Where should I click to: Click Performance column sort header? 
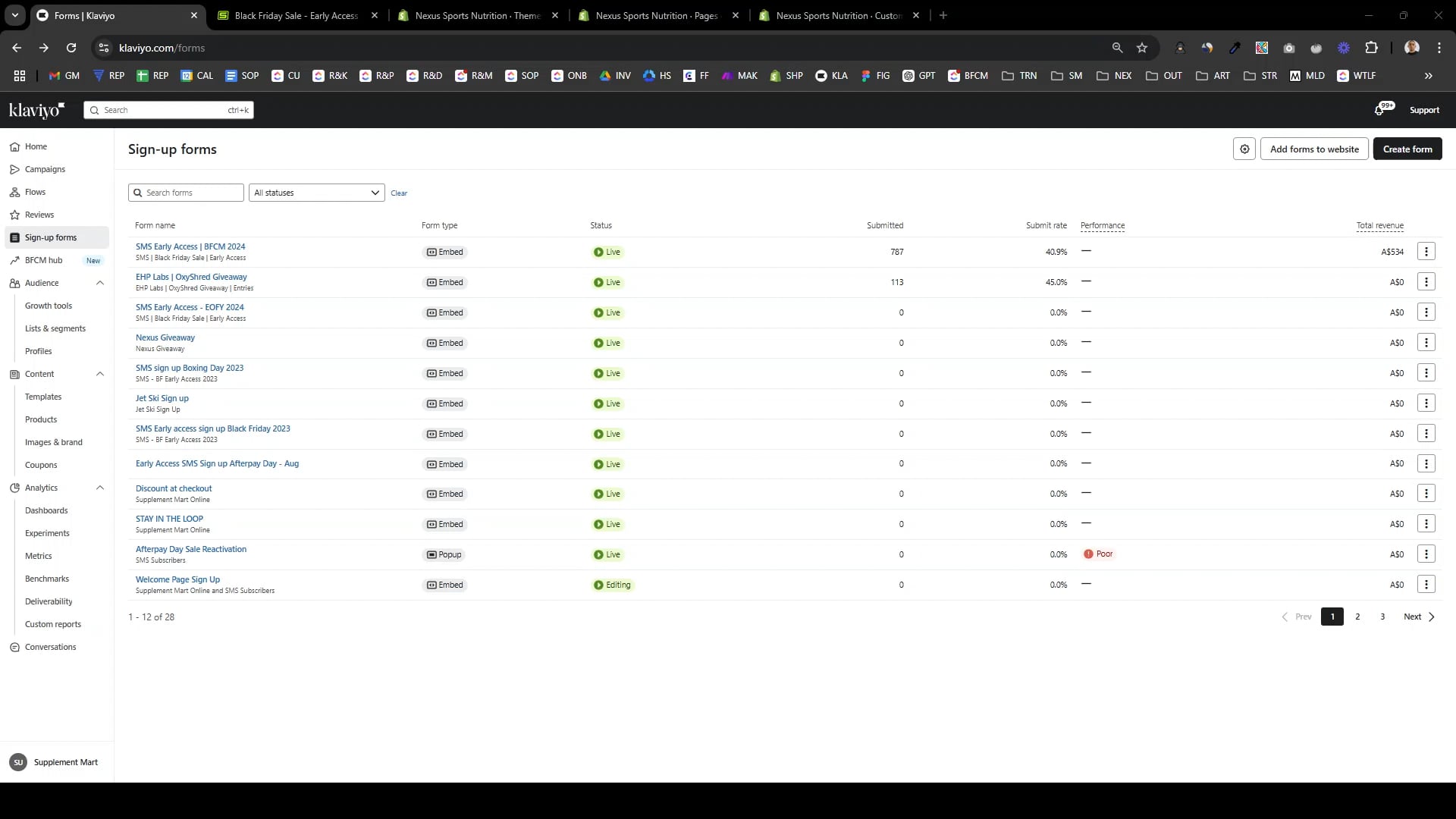(1102, 225)
